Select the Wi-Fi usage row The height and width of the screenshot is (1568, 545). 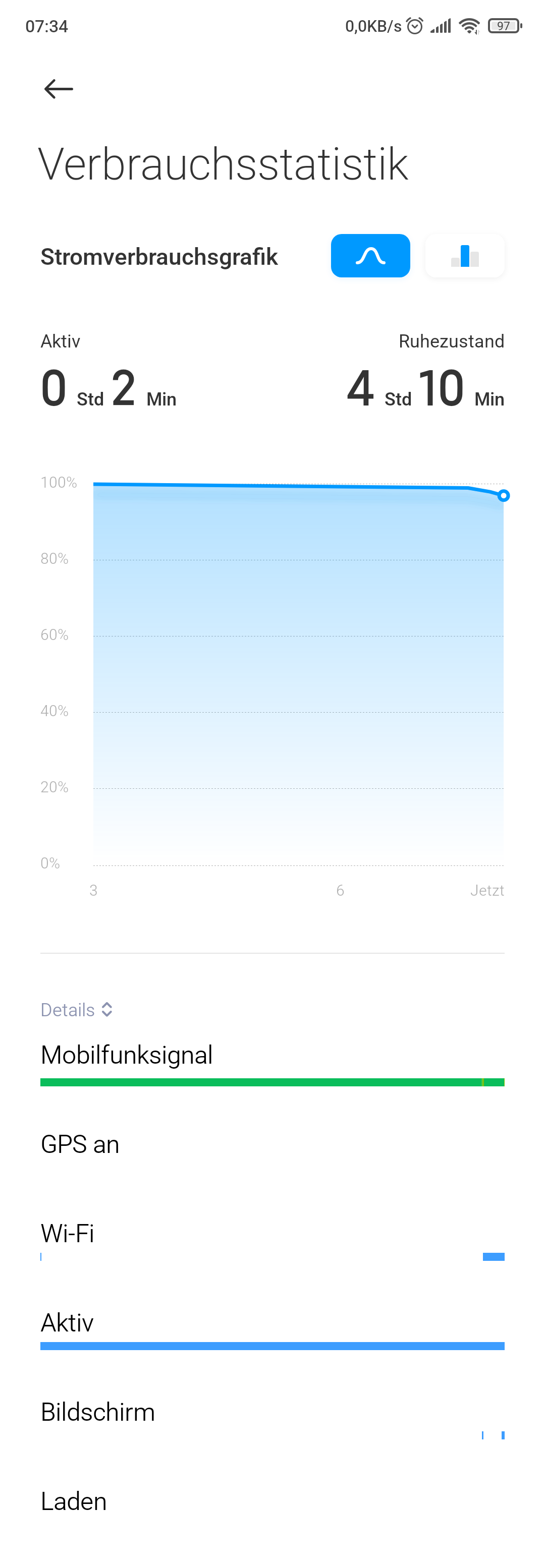(x=68, y=1233)
